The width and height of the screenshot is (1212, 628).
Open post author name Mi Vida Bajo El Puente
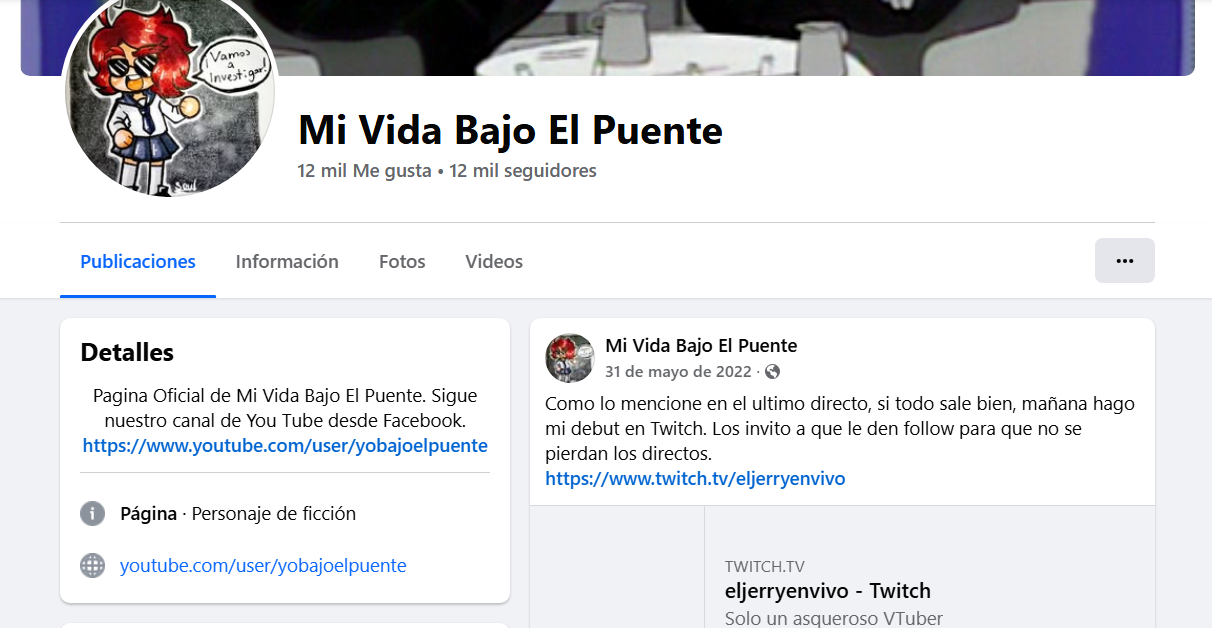coord(701,346)
